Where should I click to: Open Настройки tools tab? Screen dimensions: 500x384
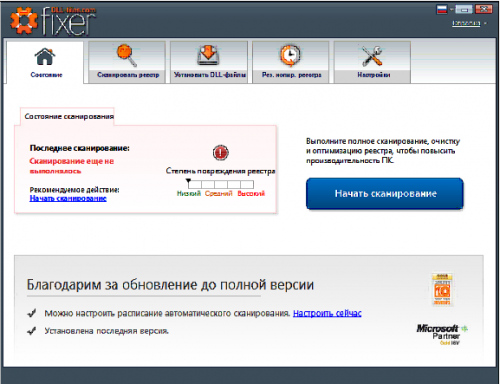point(372,62)
